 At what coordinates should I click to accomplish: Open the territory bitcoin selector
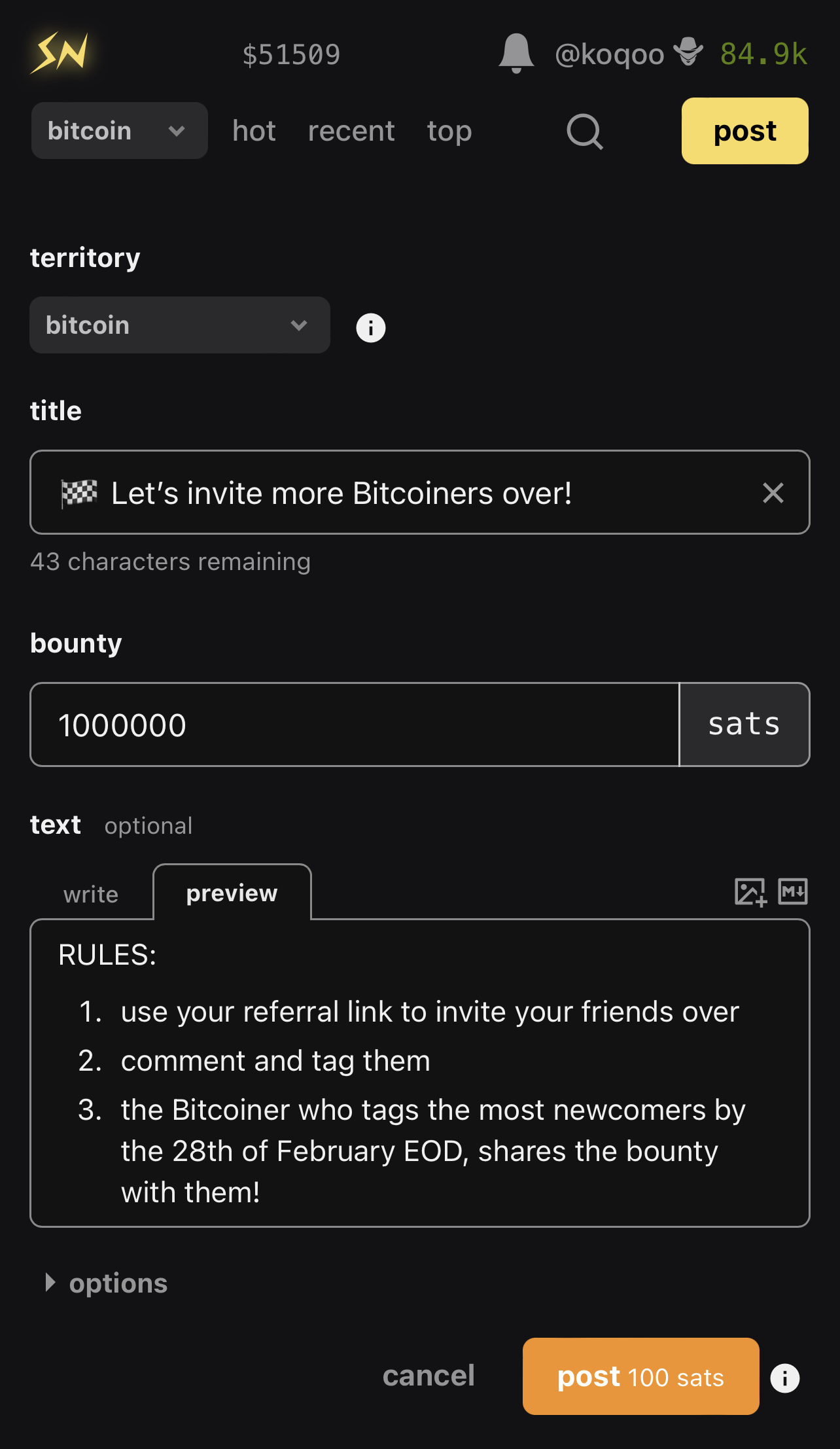(180, 325)
